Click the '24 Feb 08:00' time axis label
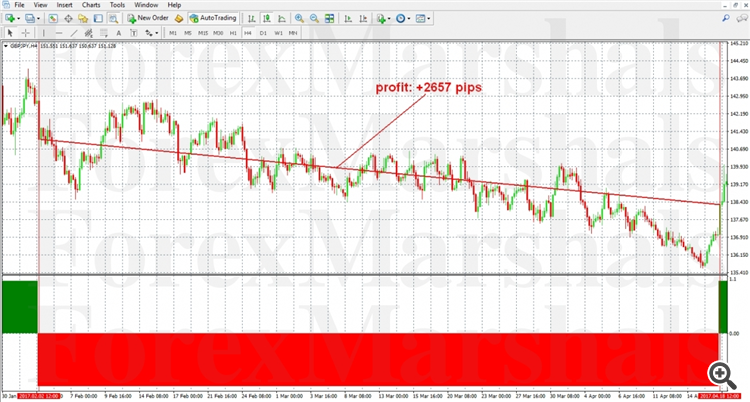 (x=256, y=396)
